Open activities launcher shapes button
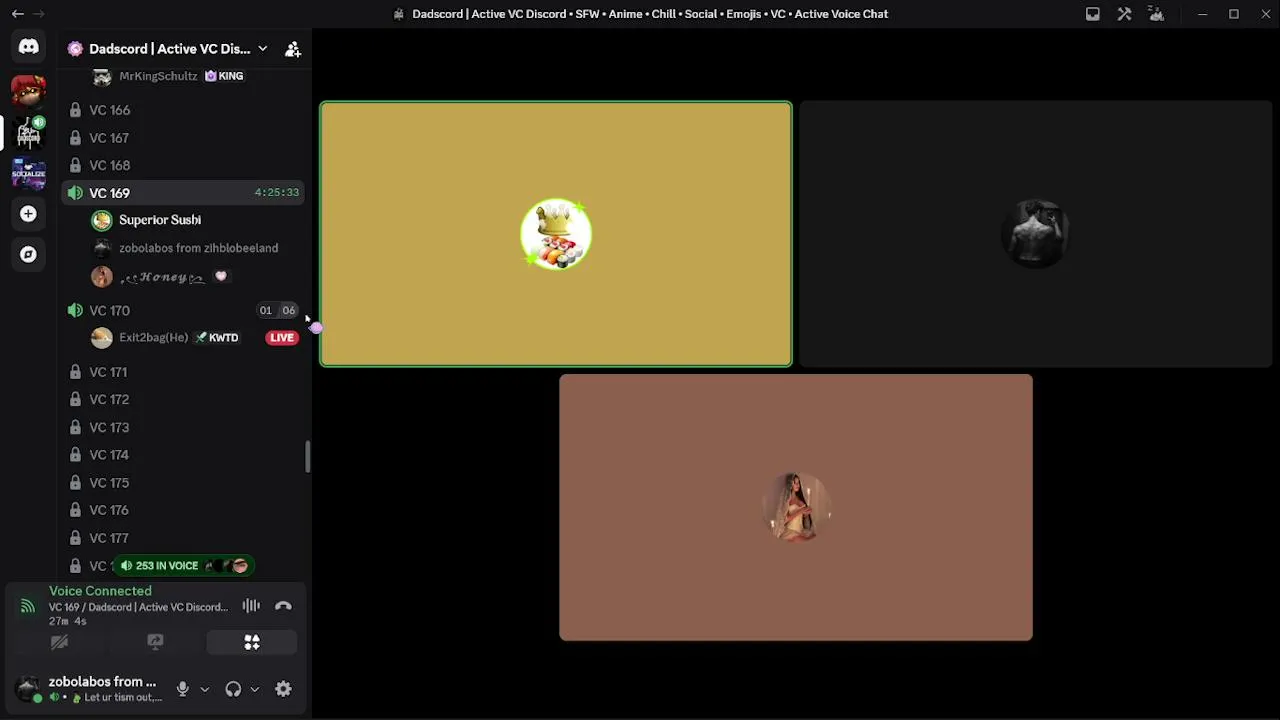Screen dimensions: 1280x720 252,642
